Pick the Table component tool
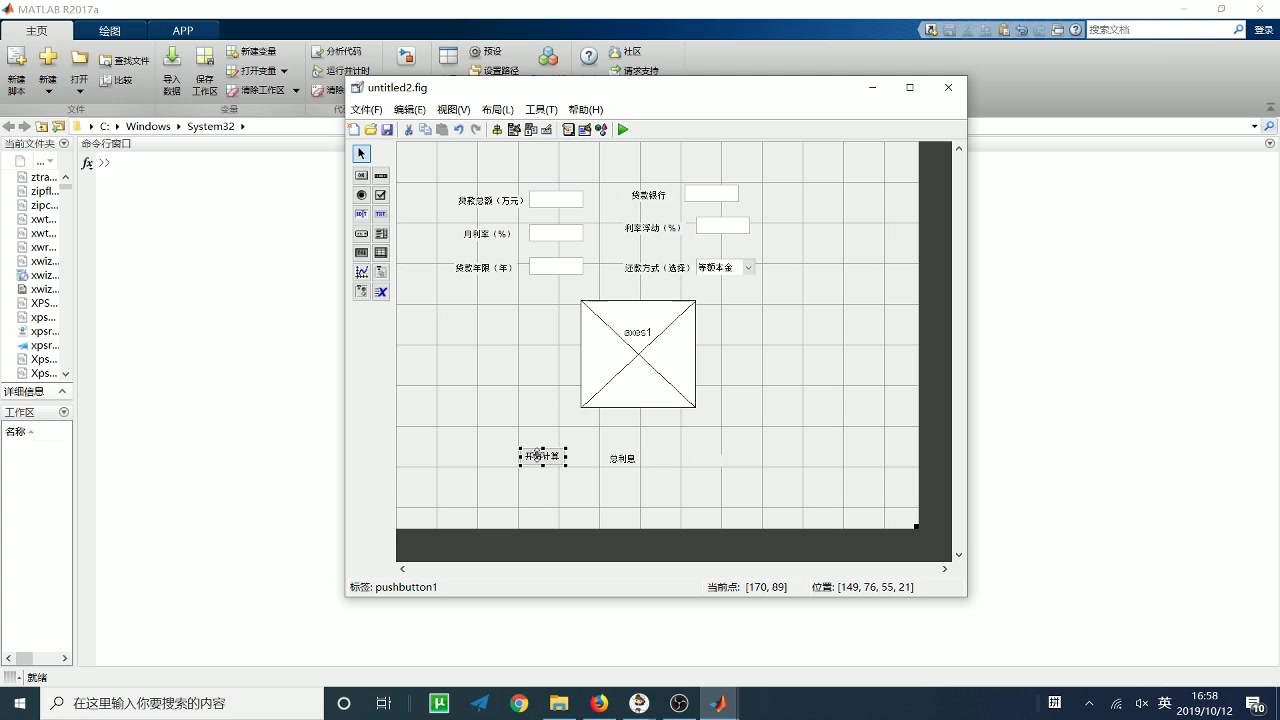1280x720 pixels. (x=381, y=253)
